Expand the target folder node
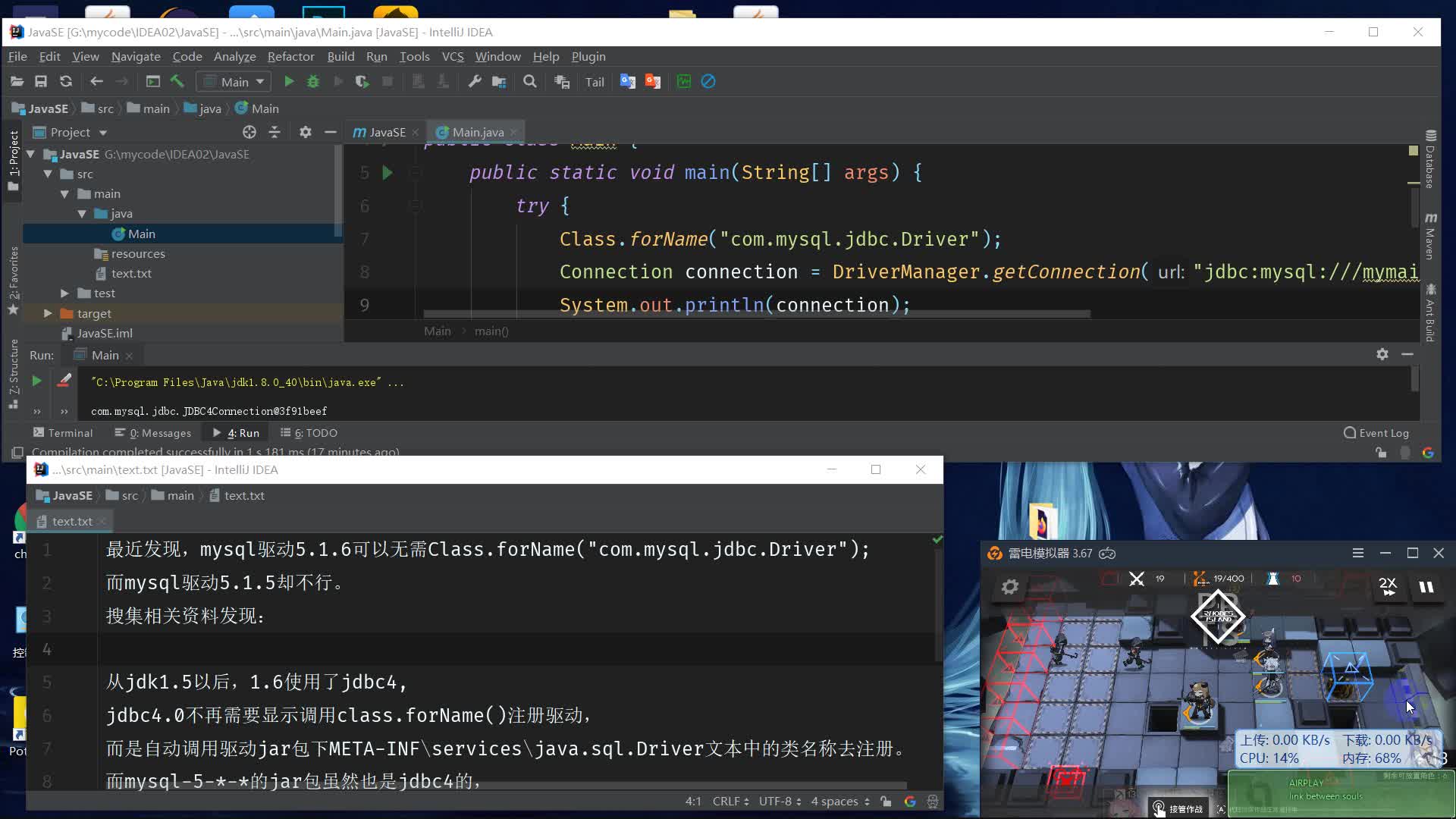Image resolution: width=1456 pixels, height=819 pixels. point(48,313)
